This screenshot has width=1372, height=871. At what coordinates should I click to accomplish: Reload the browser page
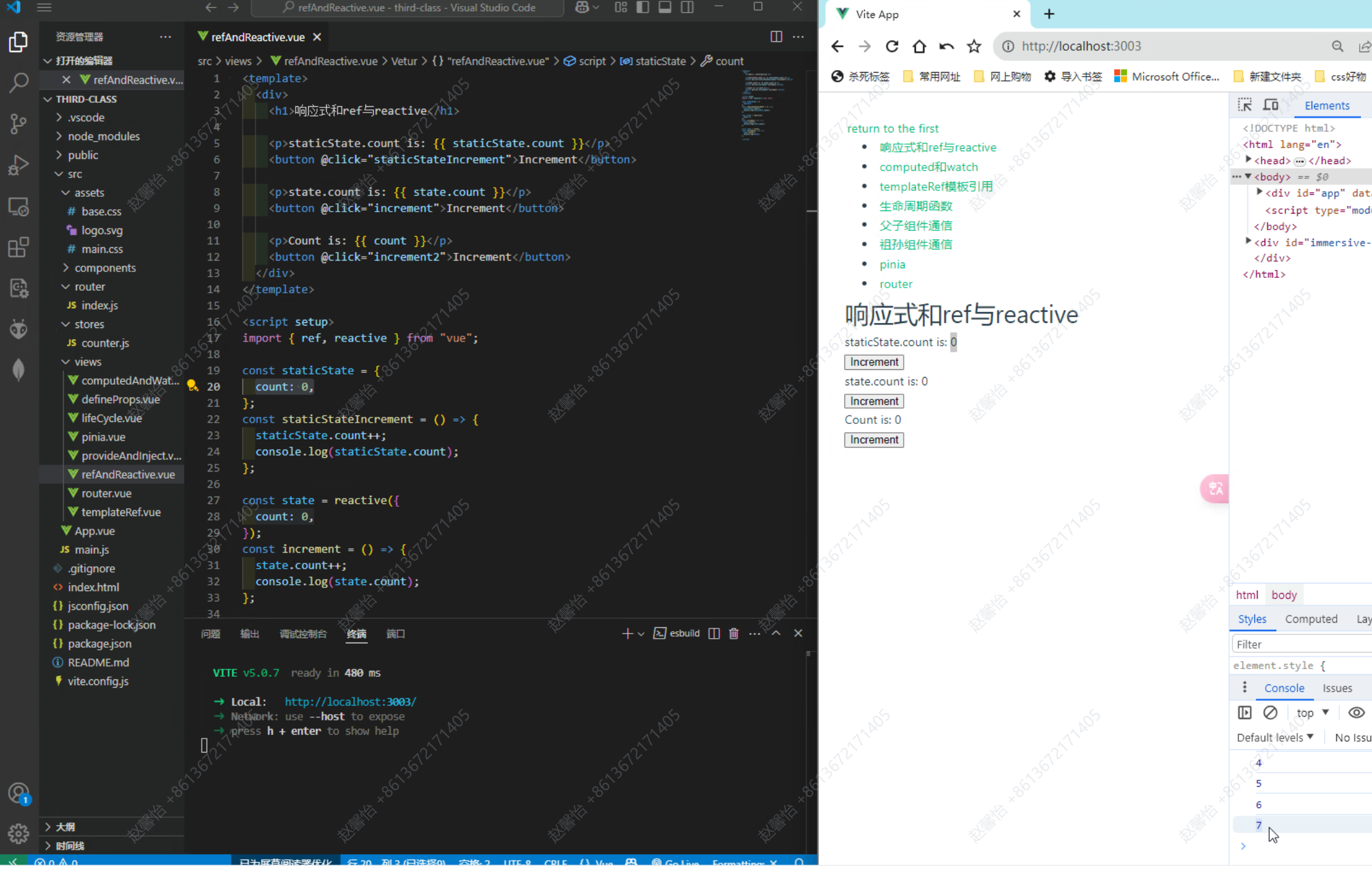click(x=892, y=46)
